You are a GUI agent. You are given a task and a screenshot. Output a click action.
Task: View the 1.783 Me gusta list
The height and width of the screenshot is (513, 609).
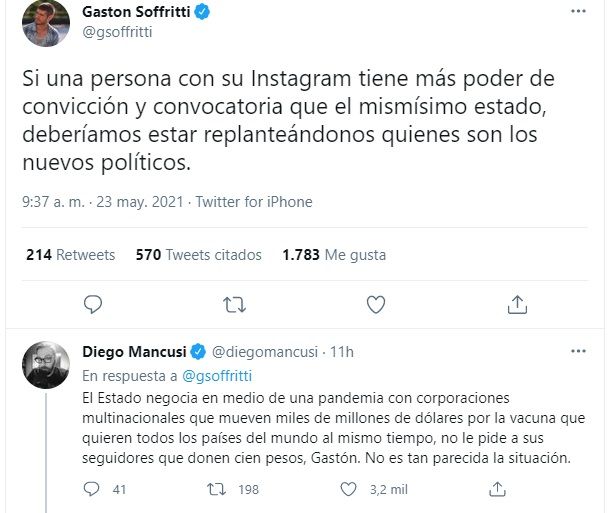pyautogui.click(x=333, y=255)
